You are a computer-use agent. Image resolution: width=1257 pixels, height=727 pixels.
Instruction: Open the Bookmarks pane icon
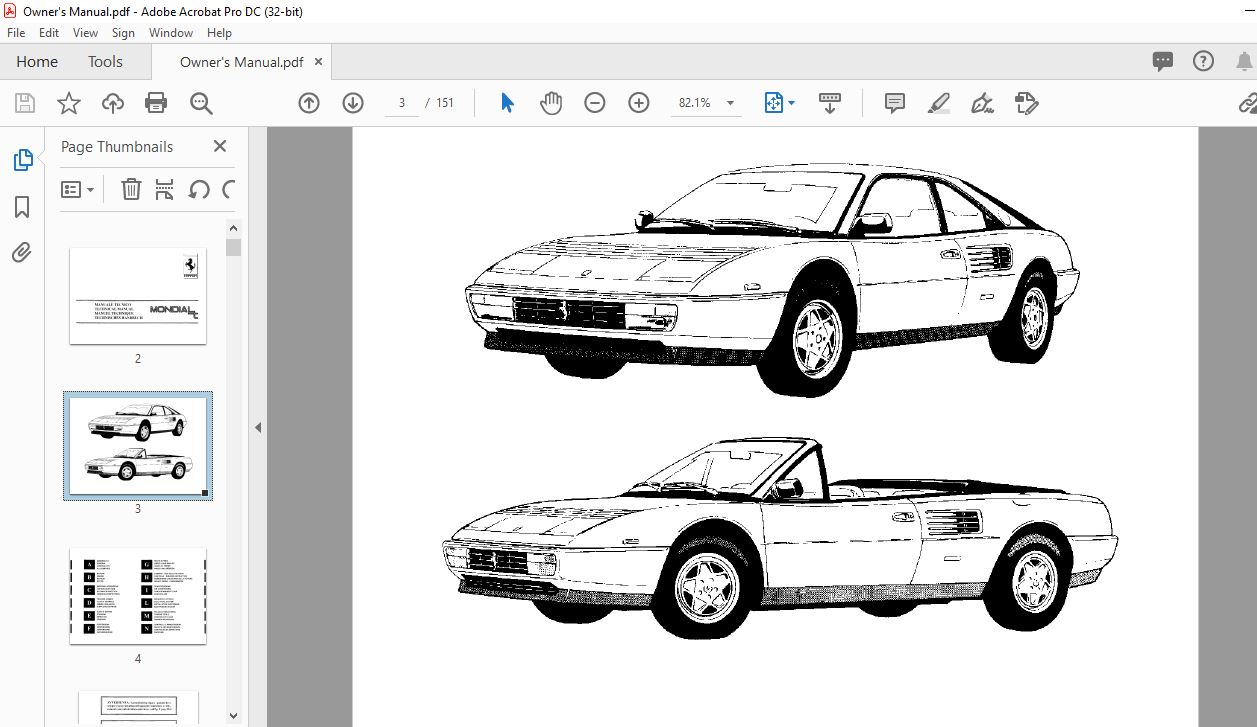(x=22, y=207)
